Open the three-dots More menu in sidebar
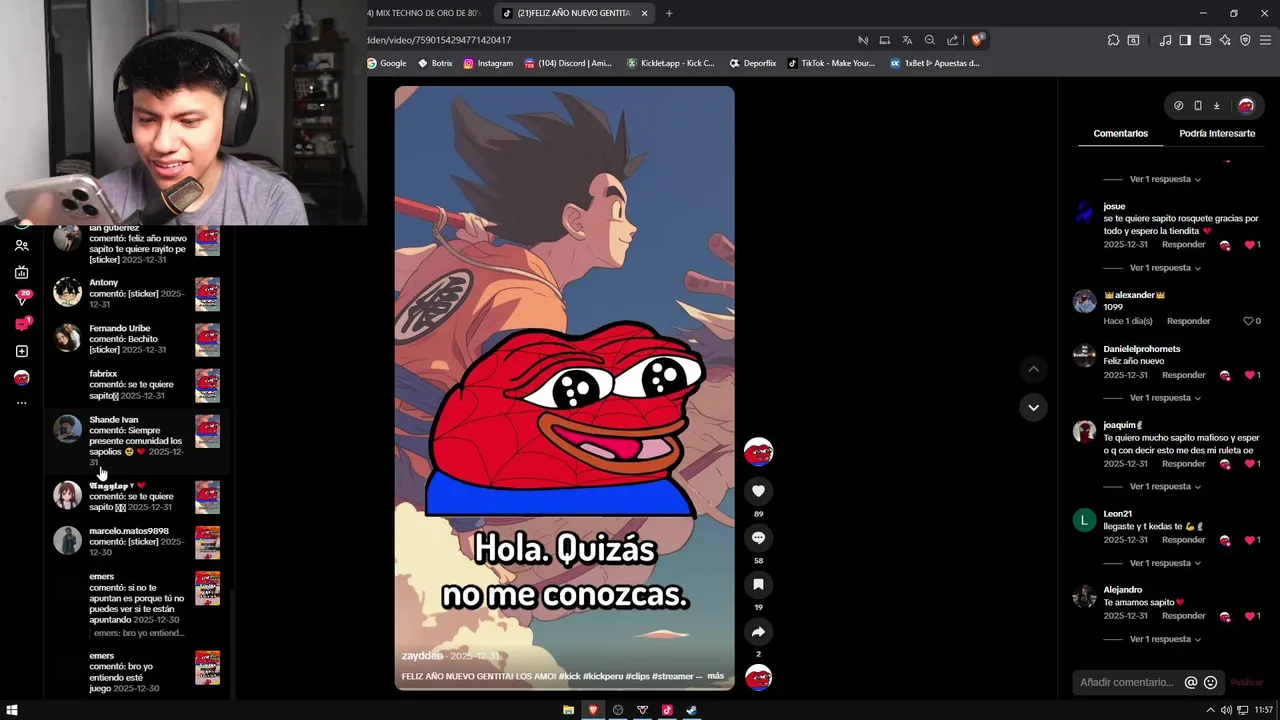This screenshot has height=720, width=1280. tap(22, 403)
